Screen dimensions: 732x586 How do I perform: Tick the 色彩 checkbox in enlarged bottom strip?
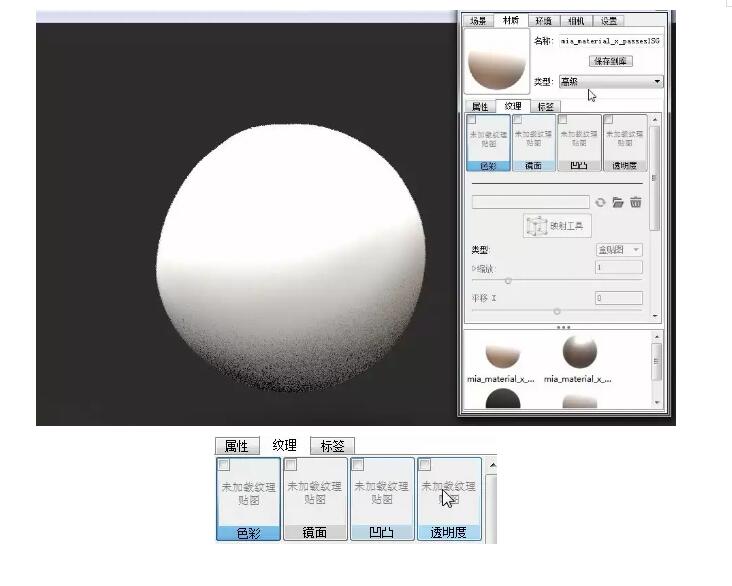pyautogui.click(x=224, y=465)
